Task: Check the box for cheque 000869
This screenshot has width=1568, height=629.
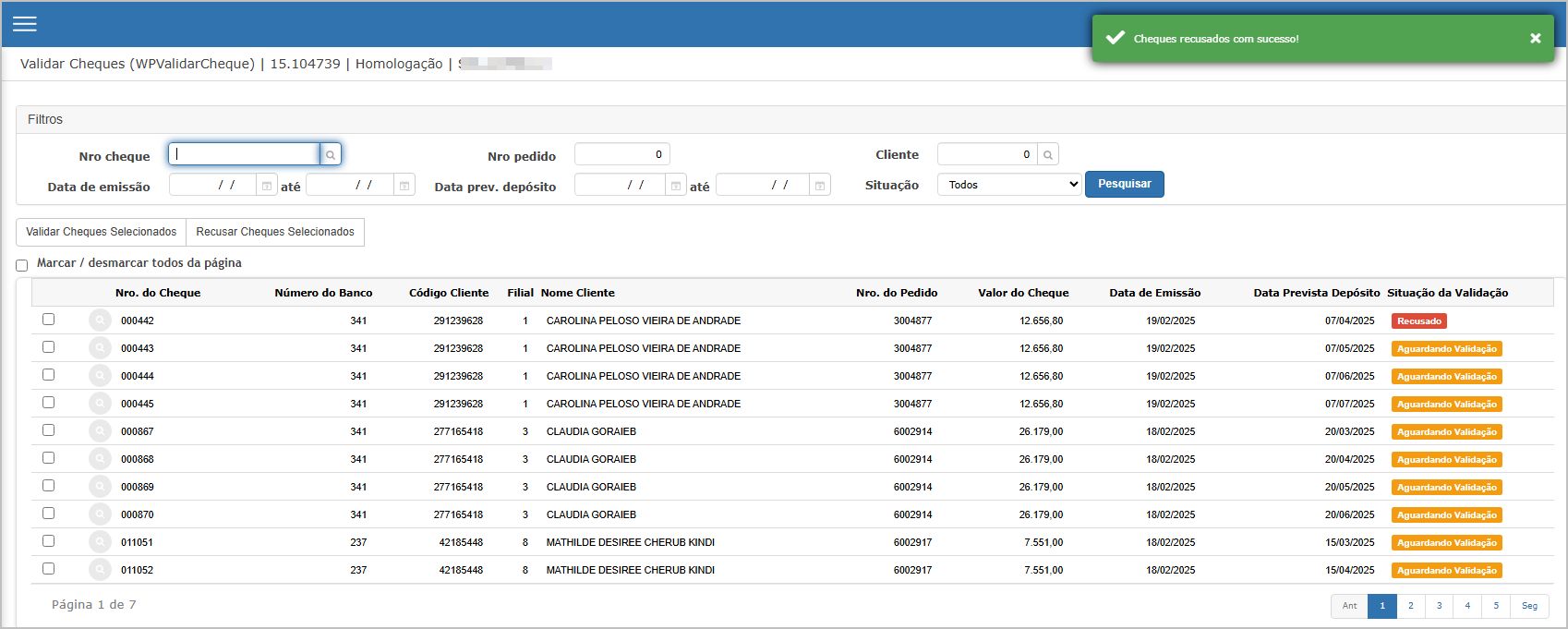Action: click(x=48, y=485)
